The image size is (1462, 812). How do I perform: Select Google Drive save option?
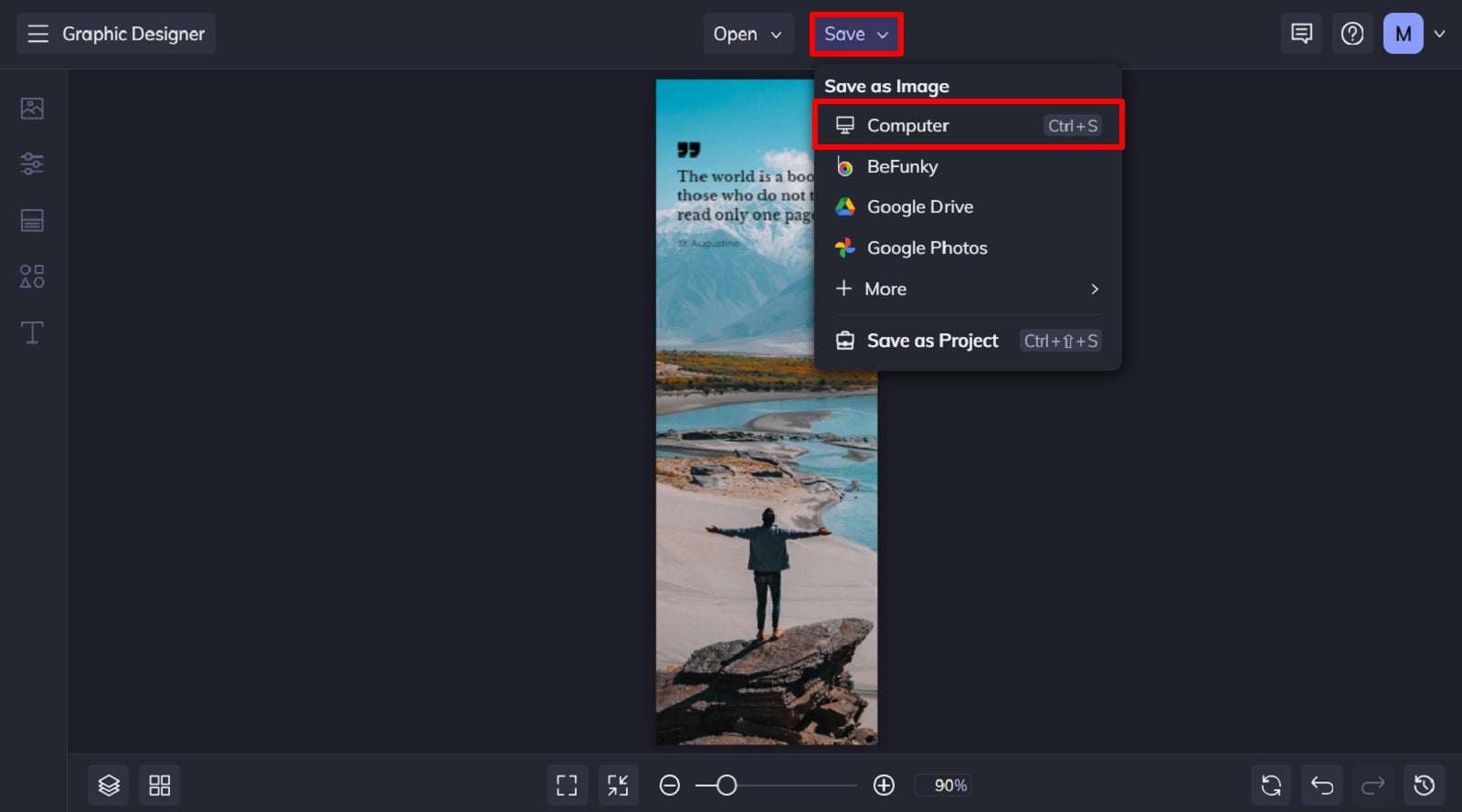[968, 206]
